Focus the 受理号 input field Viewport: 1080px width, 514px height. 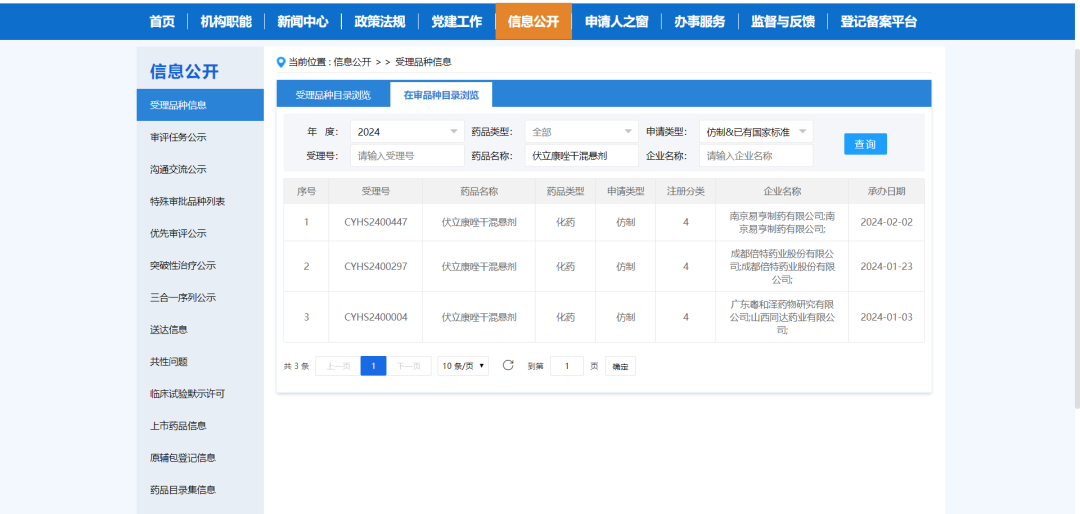406,156
